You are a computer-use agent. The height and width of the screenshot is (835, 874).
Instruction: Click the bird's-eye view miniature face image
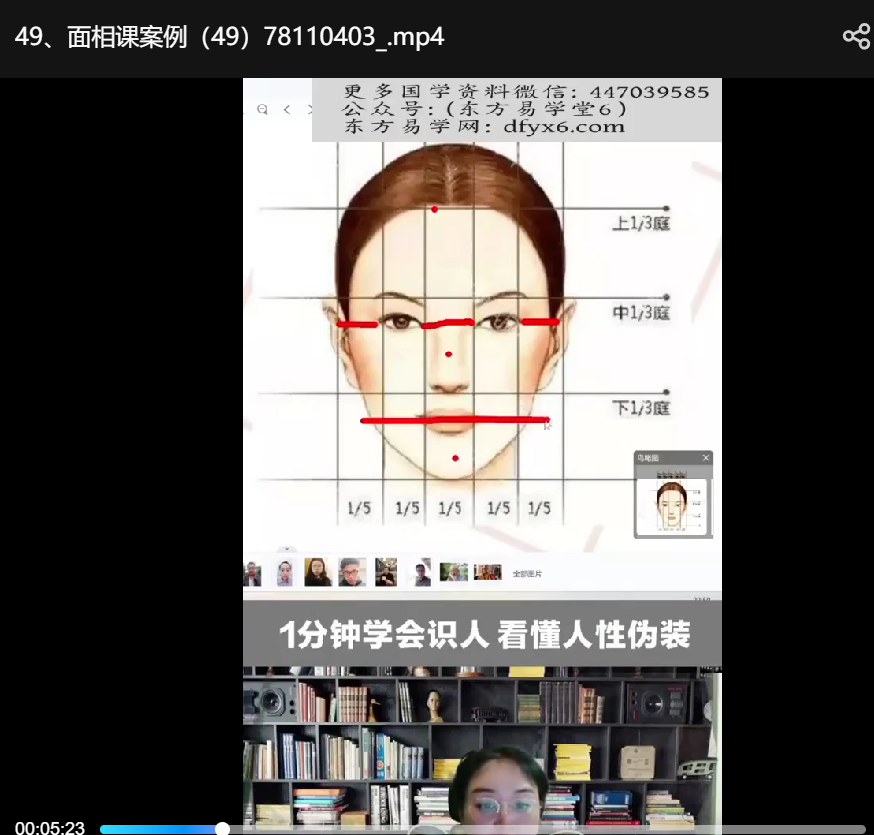[673, 503]
